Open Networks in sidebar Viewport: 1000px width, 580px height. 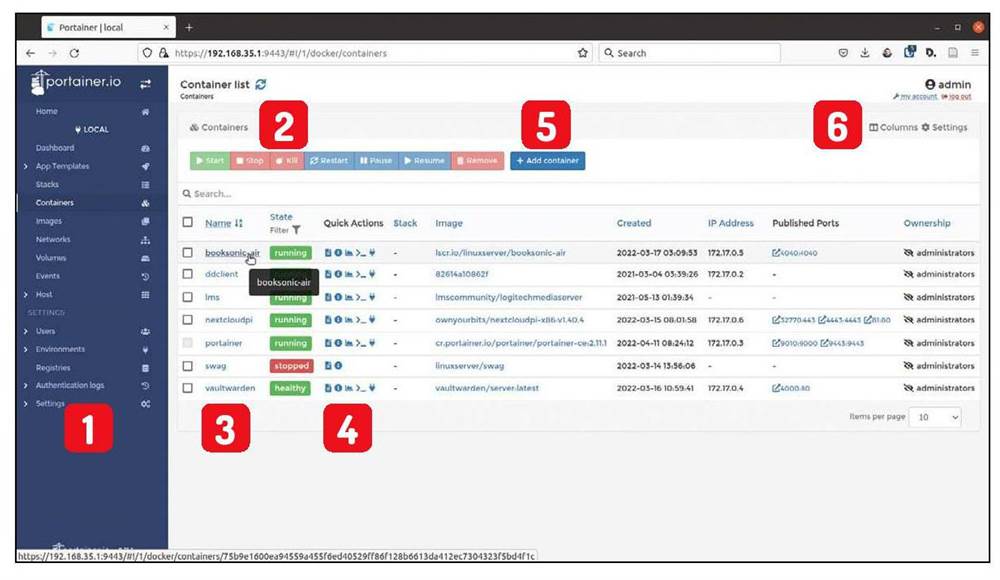[x=53, y=239]
